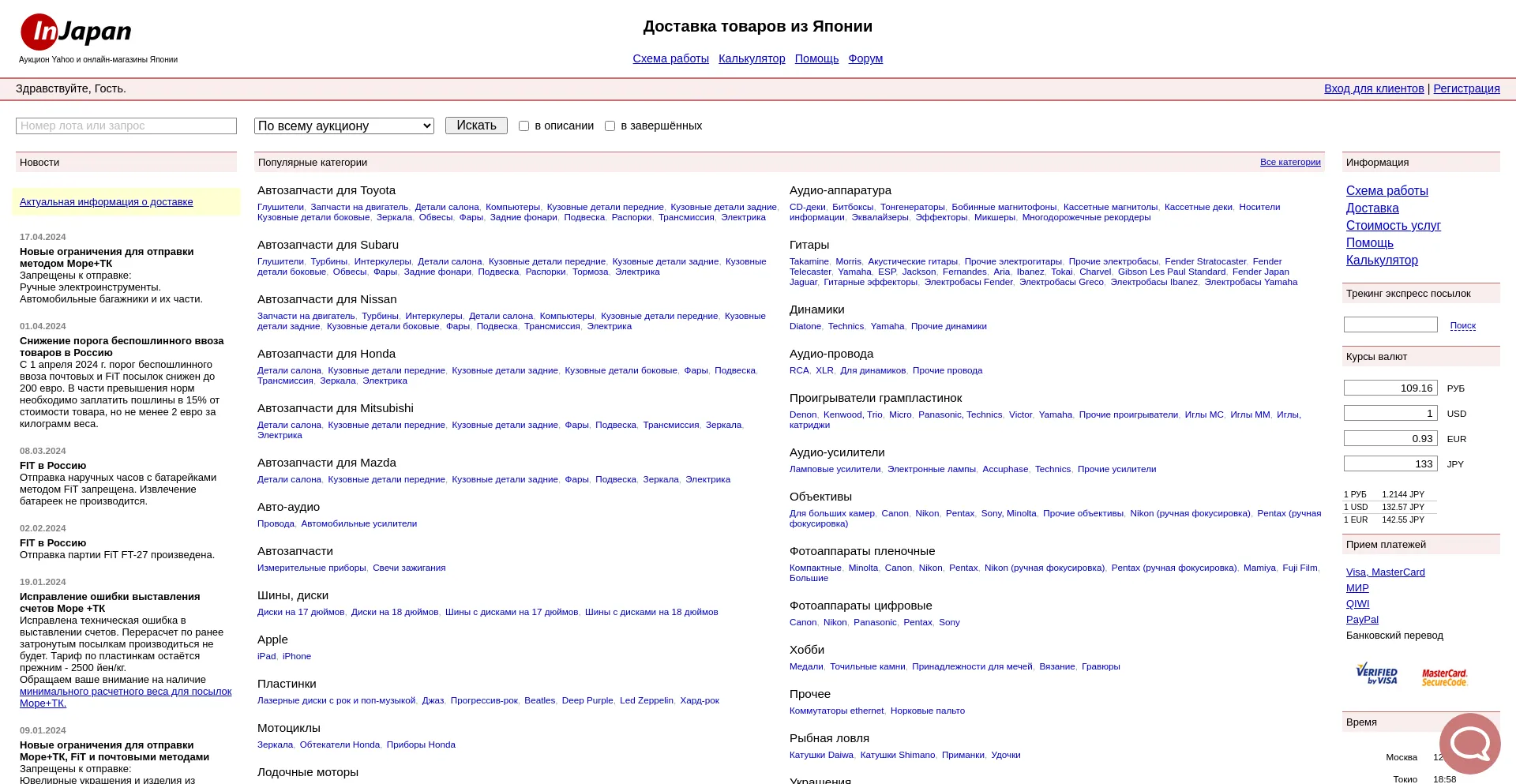Screen dimensions: 1516x784
Task: Focus the lot number search field
Action: coord(126,126)
